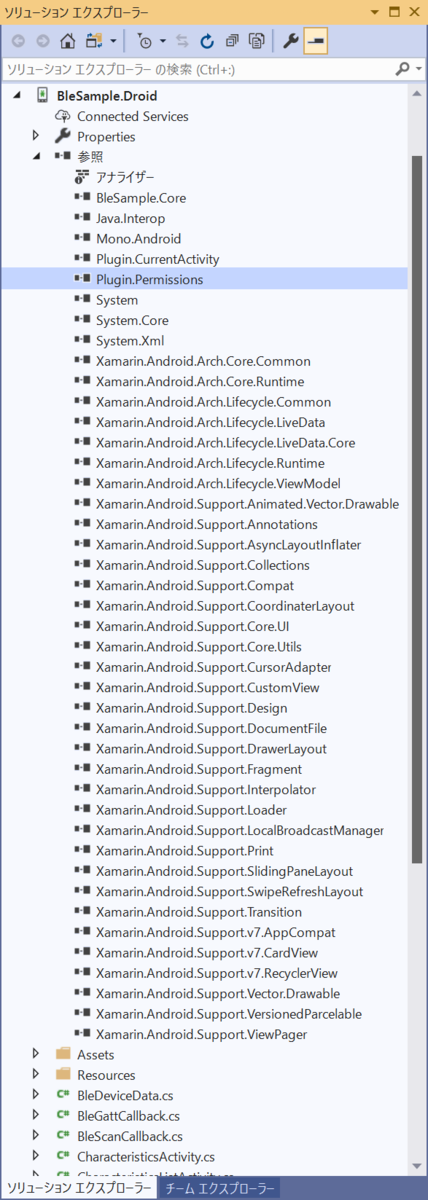Click the CharacteristicsActivity.cs C# file icon

click(63, 1156)
